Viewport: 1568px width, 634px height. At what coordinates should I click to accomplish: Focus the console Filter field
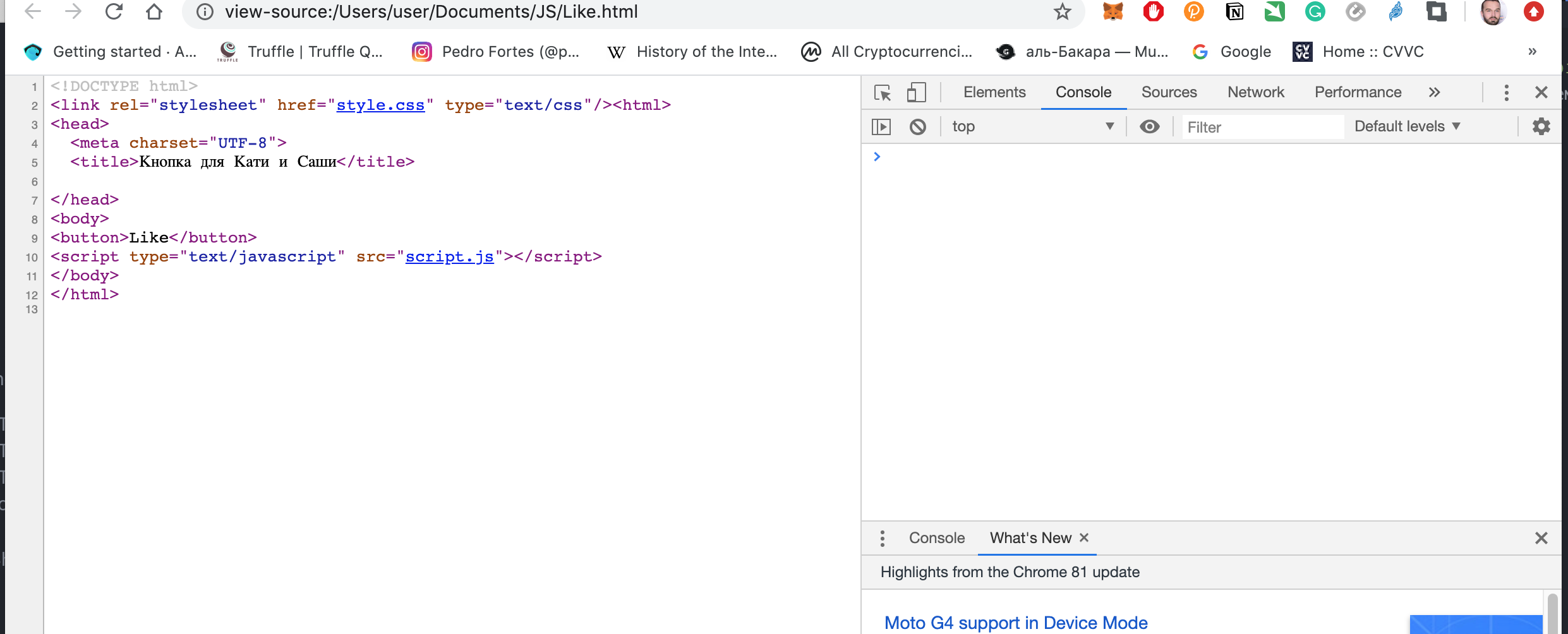1262,128
